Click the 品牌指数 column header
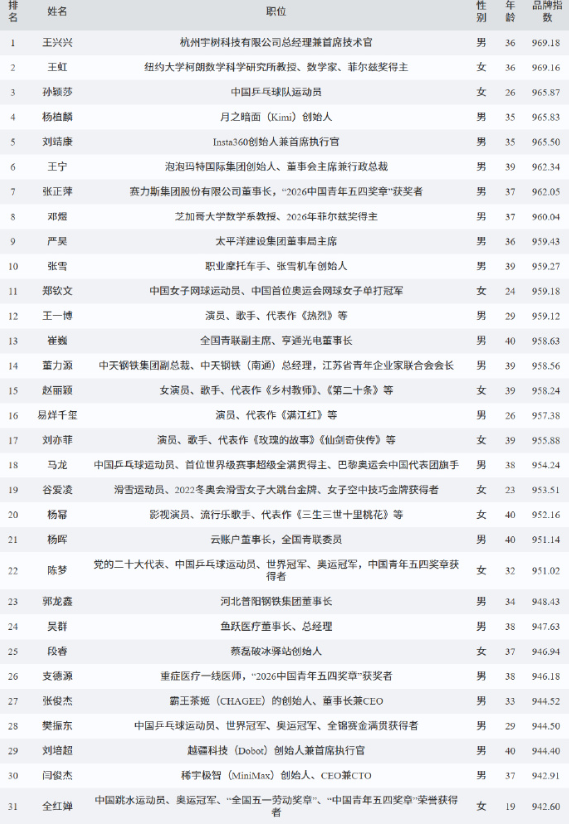 tap(546, 11)
